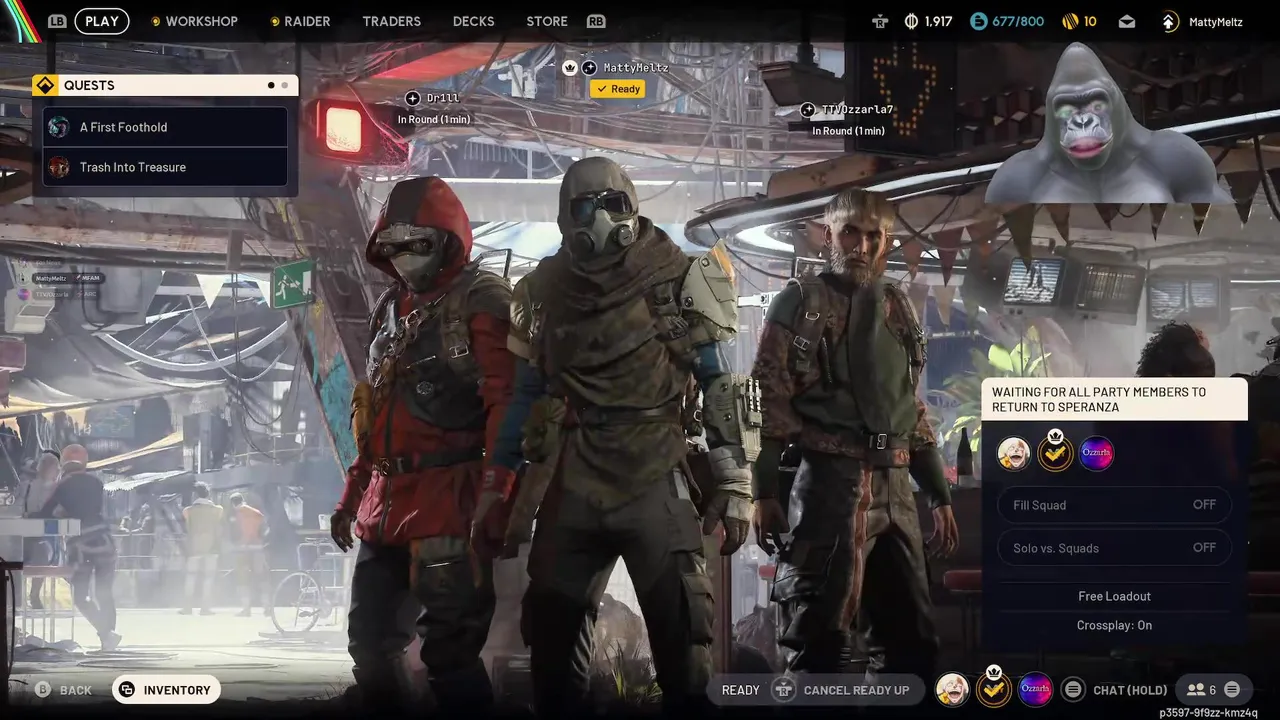Click the gold striped icon beside 10
The image size is (1280, 720).
pyautogui.click(x=1069, y=21)
